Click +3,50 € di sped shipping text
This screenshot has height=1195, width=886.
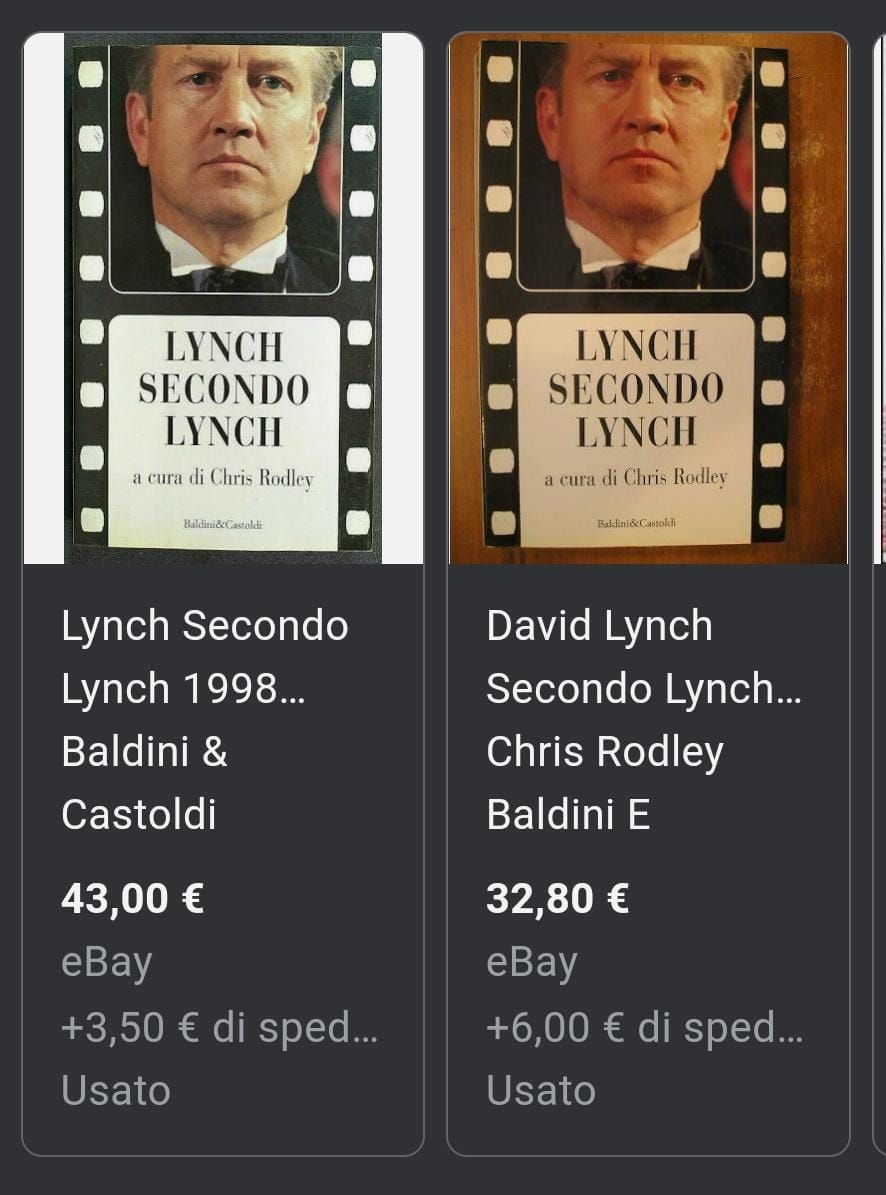click(x=219, y=1027)
